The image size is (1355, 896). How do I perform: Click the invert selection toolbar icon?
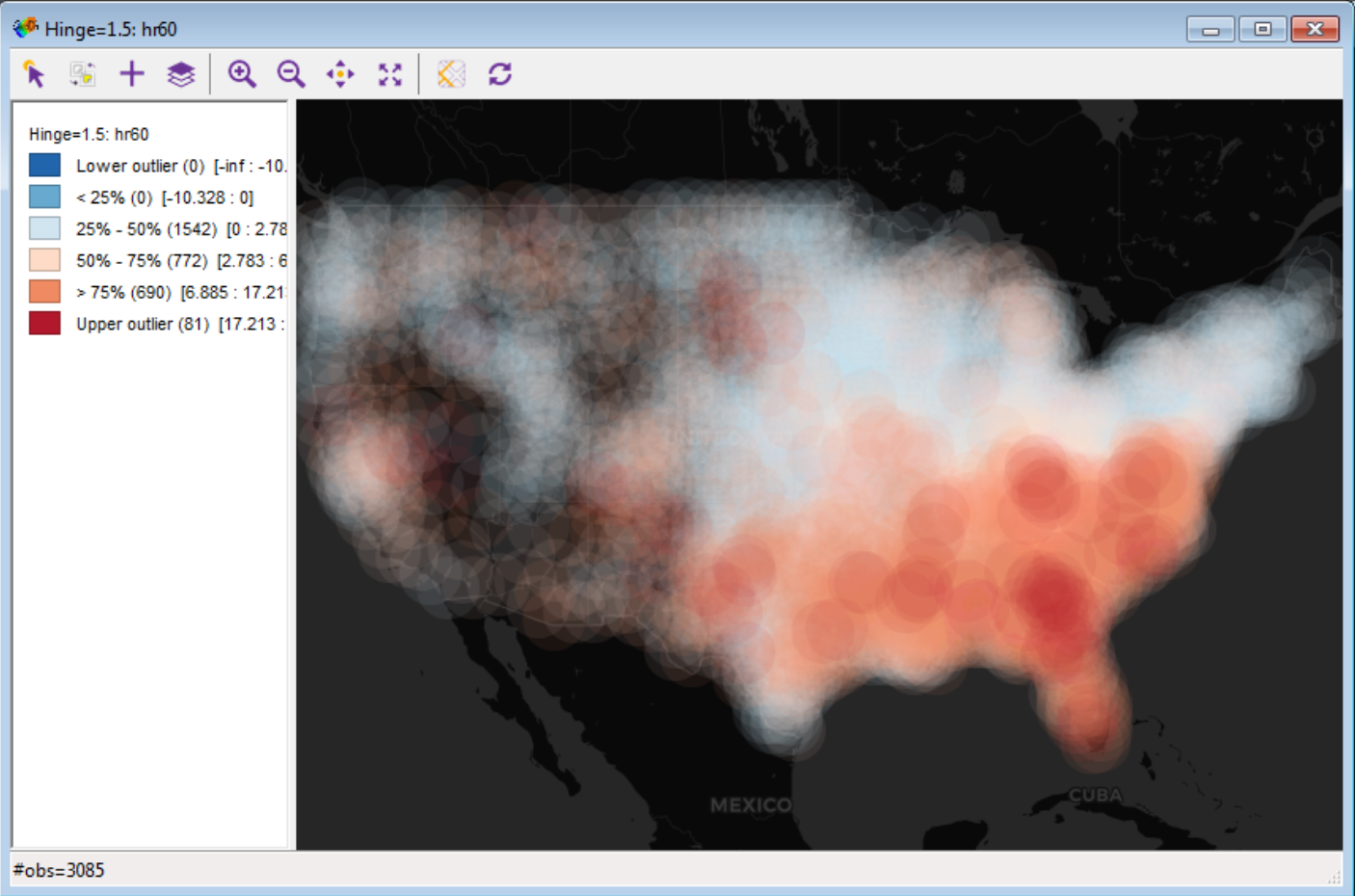(82, 73)
